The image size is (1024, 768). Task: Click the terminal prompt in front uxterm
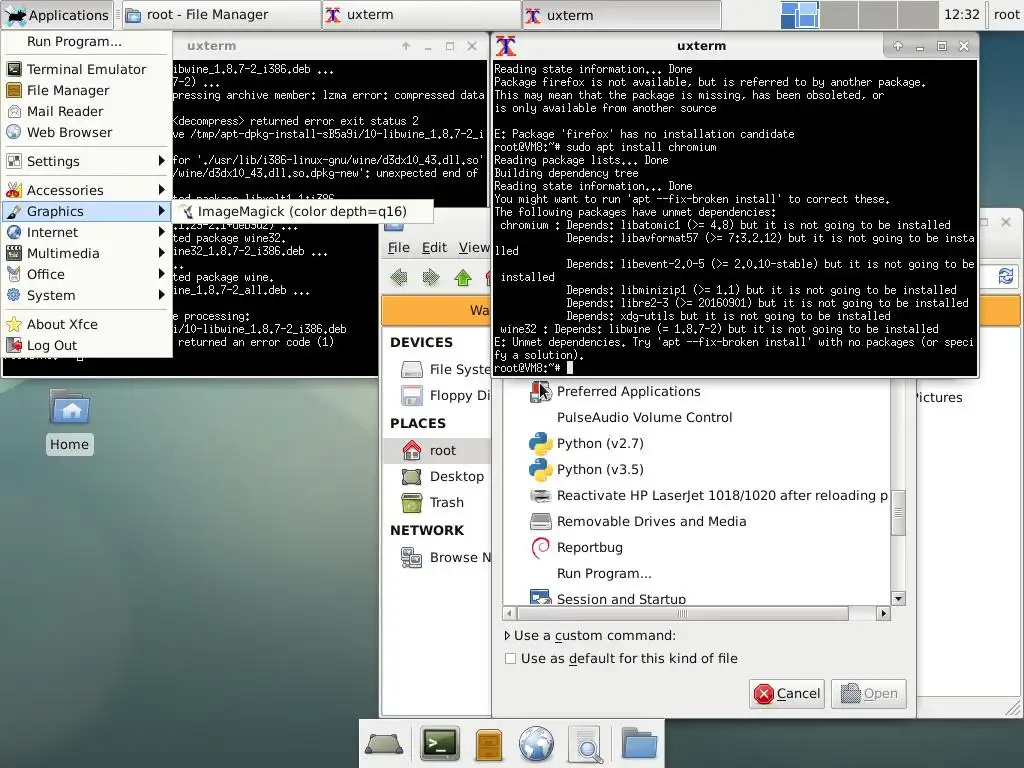click(x=534, y=368)
